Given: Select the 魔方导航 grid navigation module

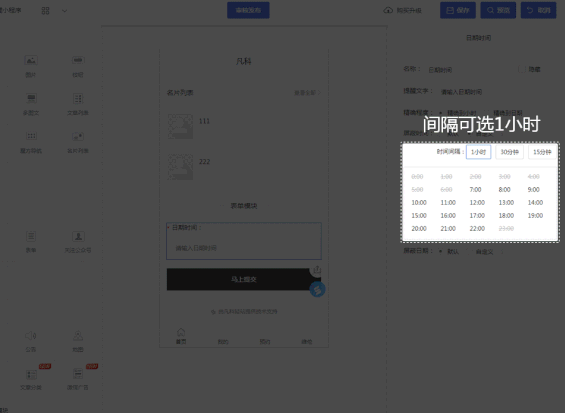Looking at the screenshot, I should [31, 142].
